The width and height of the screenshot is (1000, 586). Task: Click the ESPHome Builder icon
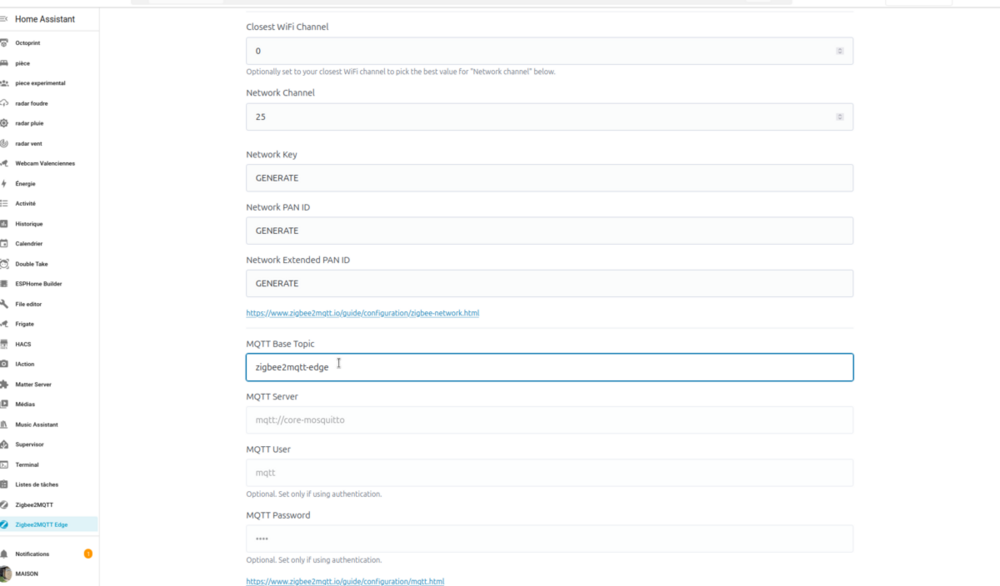4,284
